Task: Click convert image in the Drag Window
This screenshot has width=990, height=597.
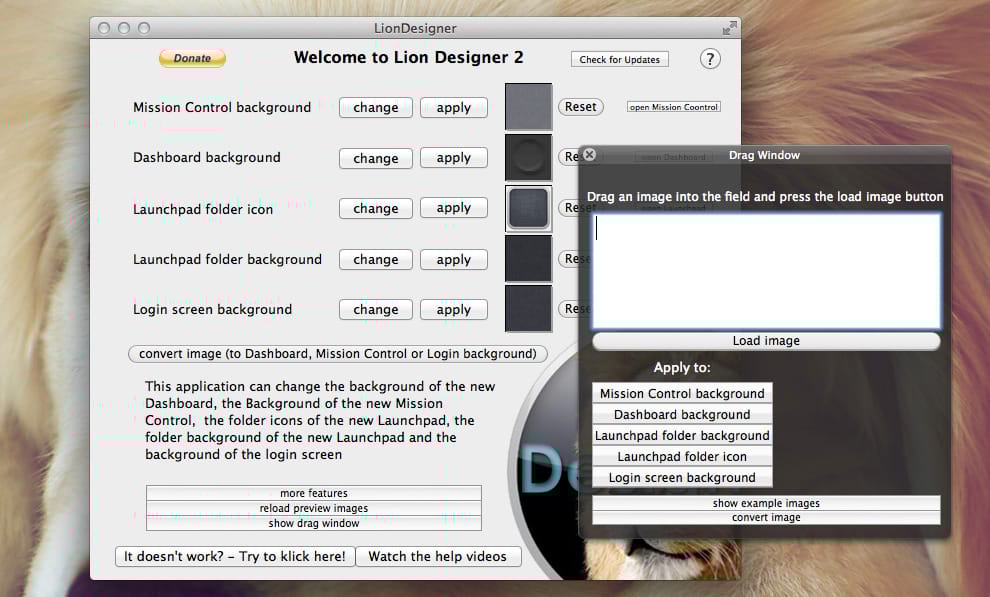Action: (766, 517)
